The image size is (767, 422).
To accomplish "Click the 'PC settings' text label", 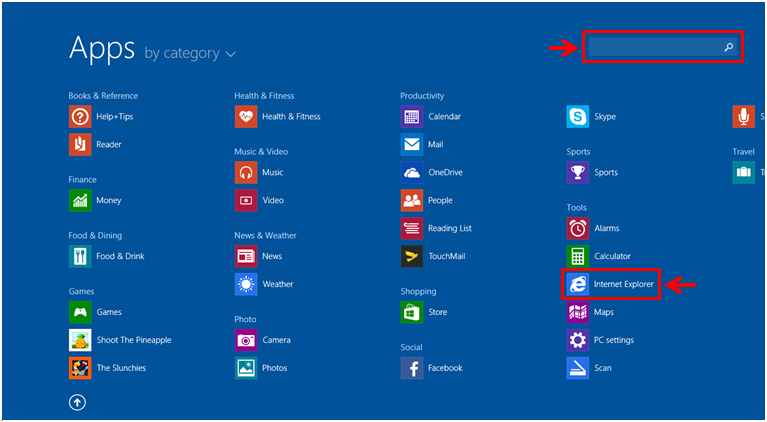I will pyautogui.click(x=614, y=340).
